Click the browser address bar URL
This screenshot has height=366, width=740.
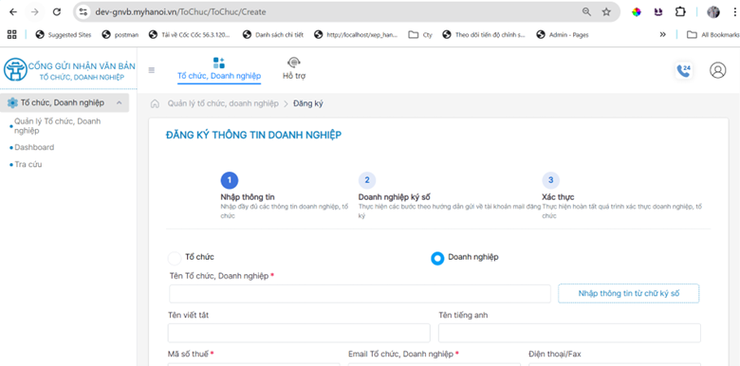180,12
